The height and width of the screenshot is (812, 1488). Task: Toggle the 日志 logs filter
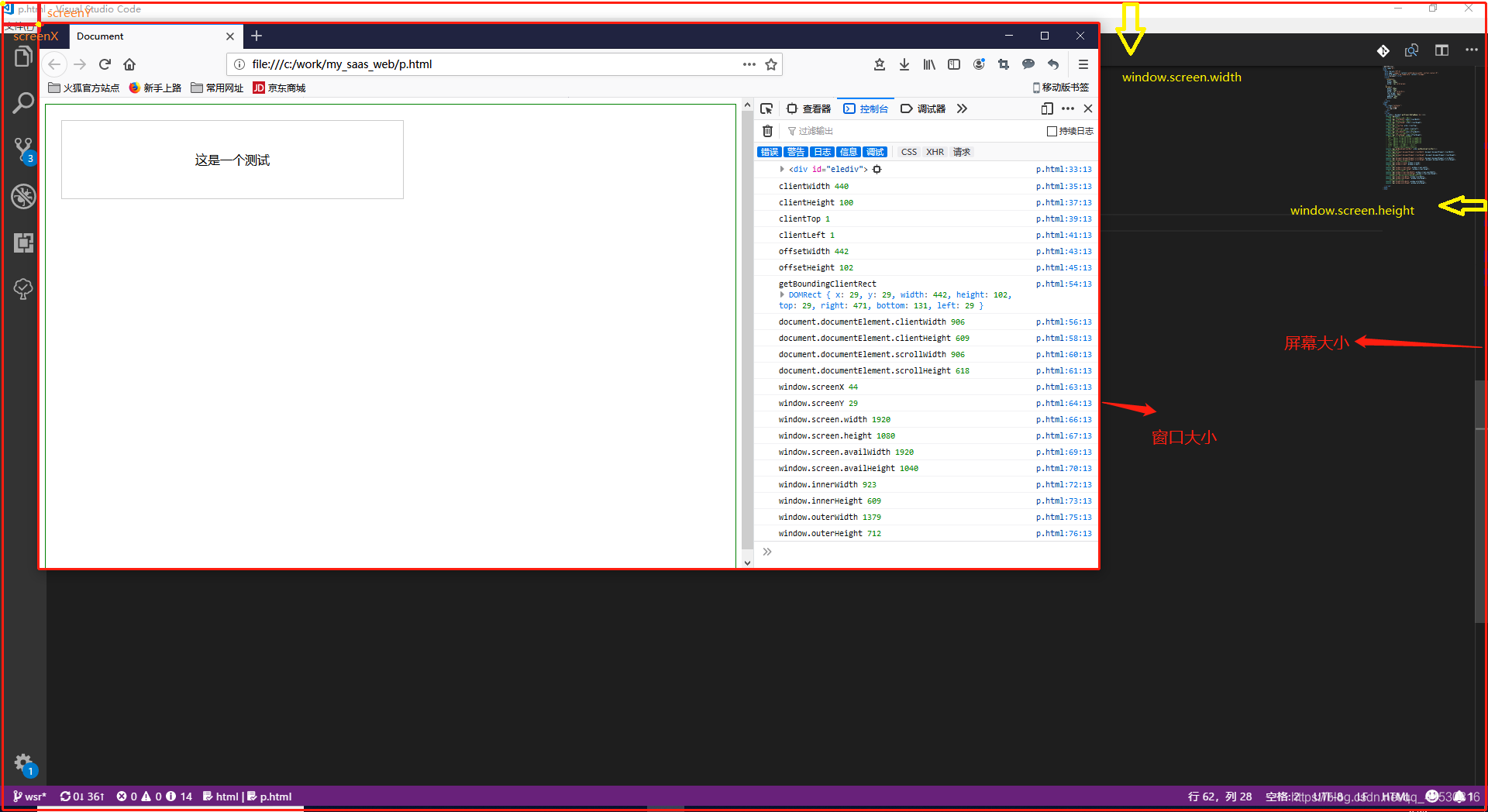[x=822, y=152]
